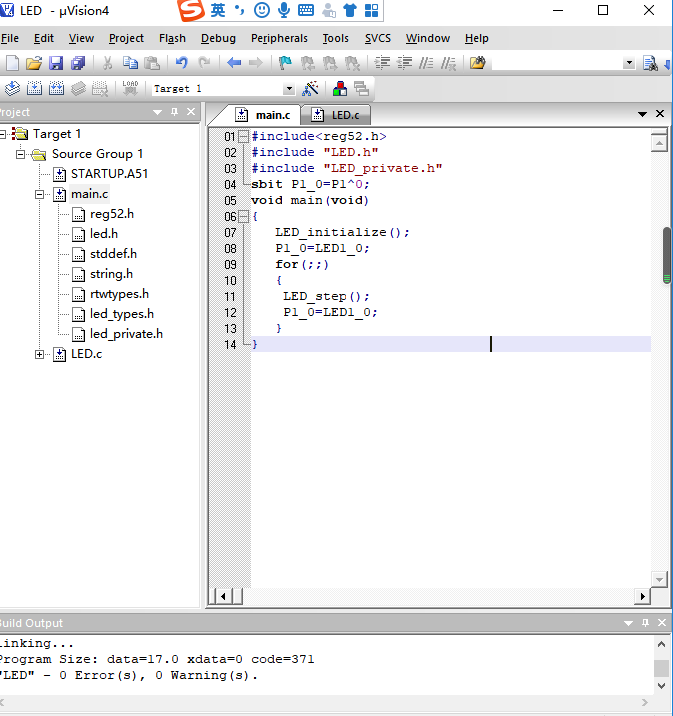The height and width of the screenshot is (716, 673).
Task: Redo the last edit
Action: [x=204, y=63]
